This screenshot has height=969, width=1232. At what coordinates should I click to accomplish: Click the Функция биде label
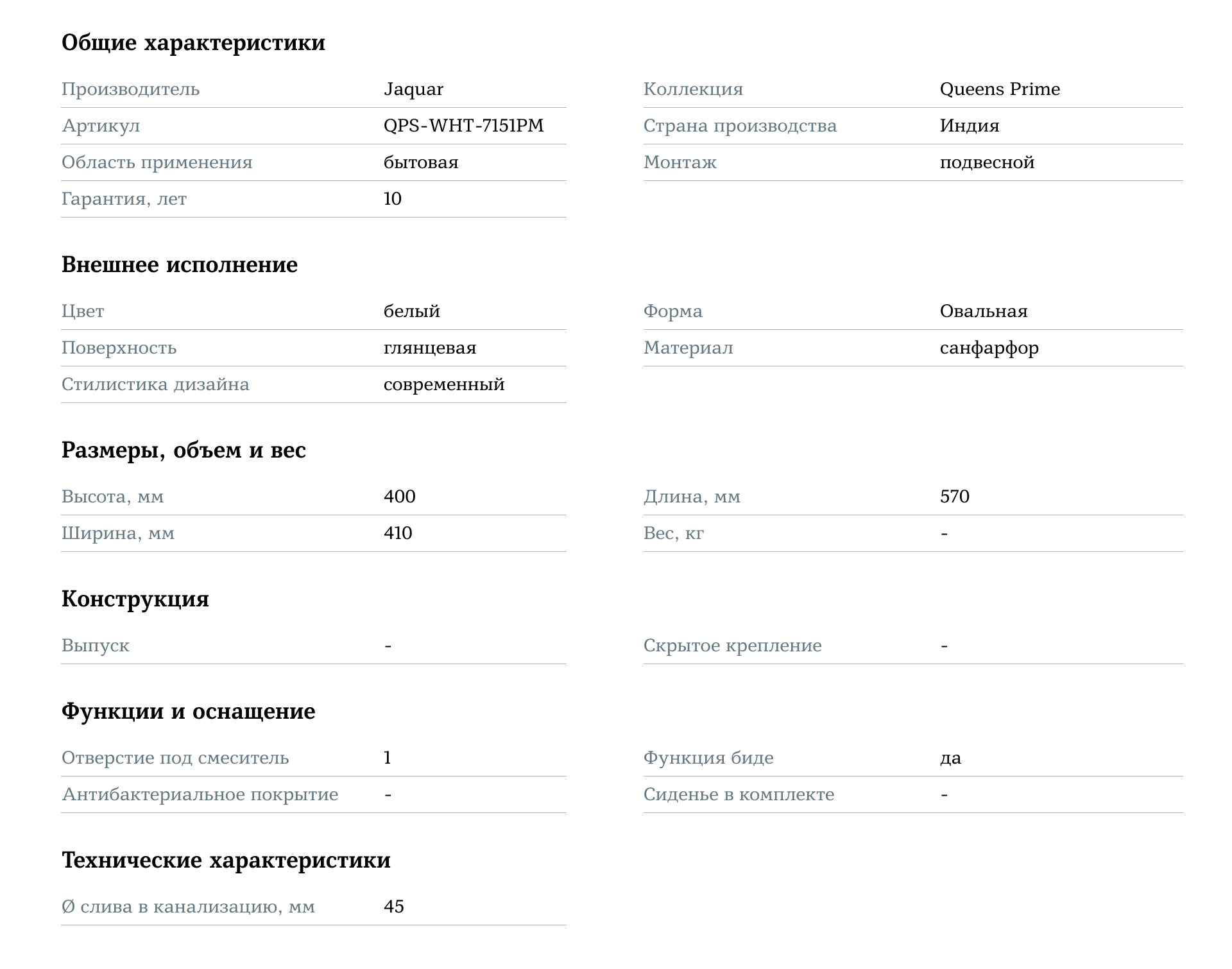point(708,758)
